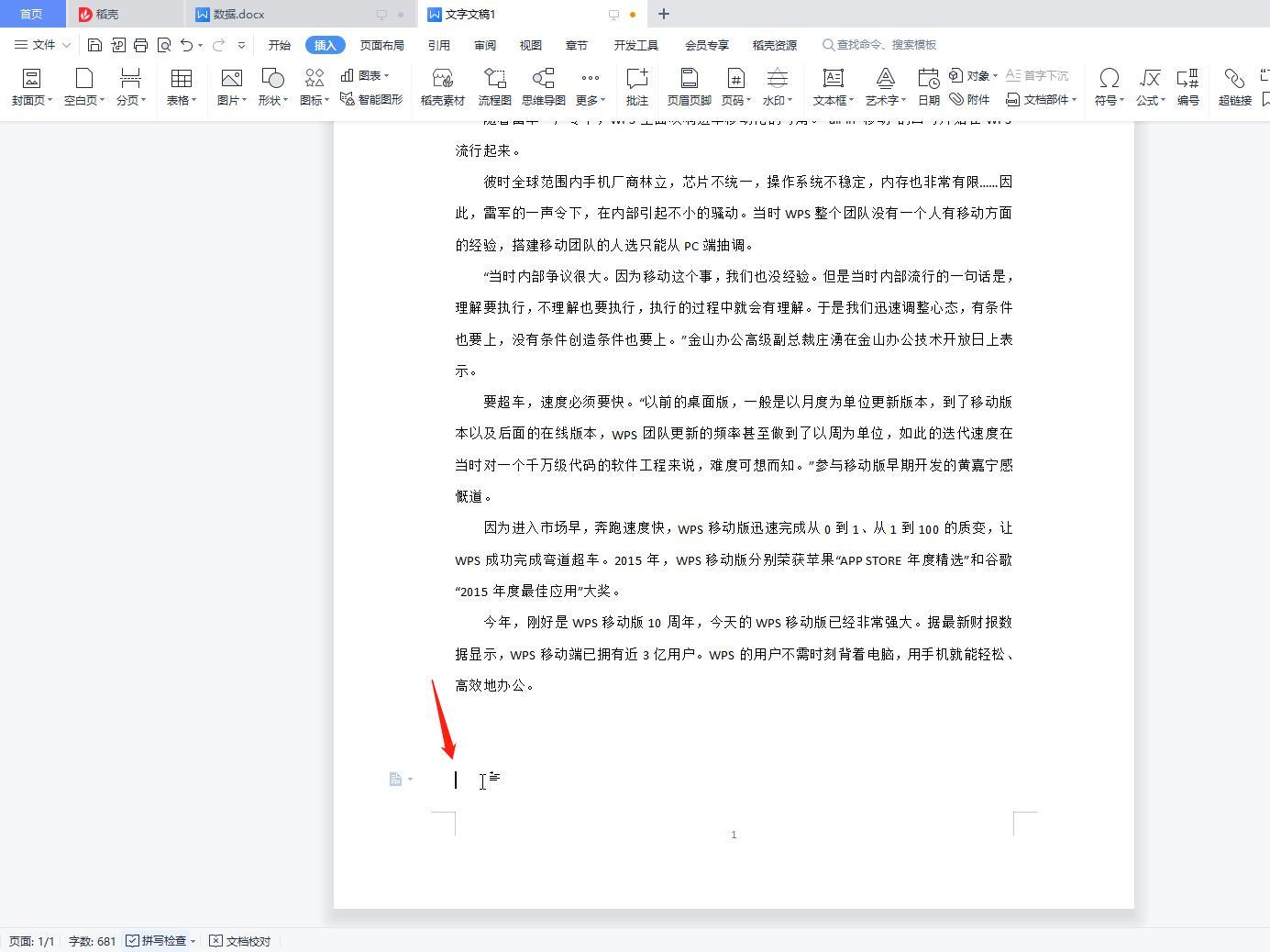Switch to the View (视图) tab
Viewport: 1270px width, 952px height.
530,45
